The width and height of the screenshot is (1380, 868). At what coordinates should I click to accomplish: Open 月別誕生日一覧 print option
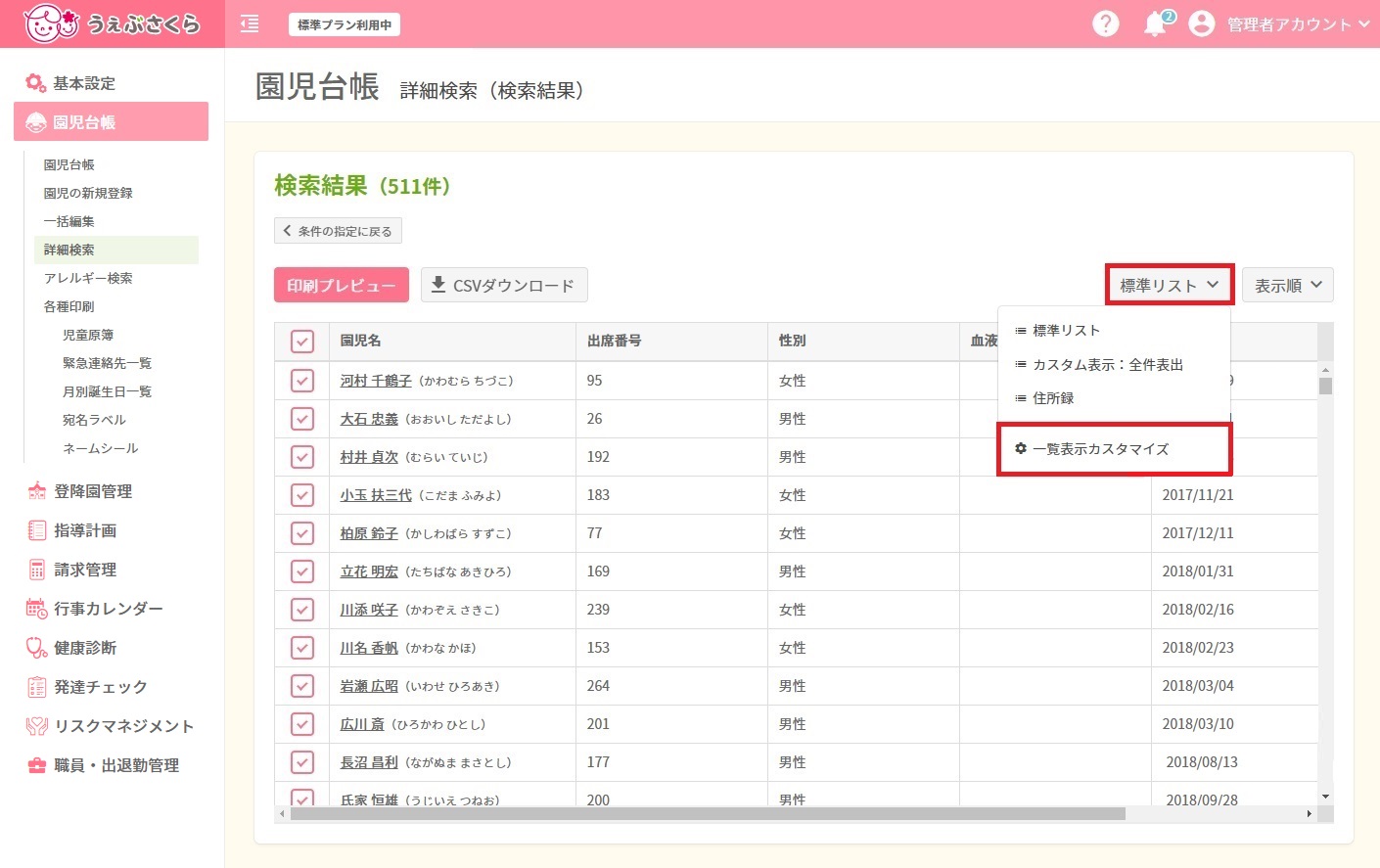[x=107, y=392]
